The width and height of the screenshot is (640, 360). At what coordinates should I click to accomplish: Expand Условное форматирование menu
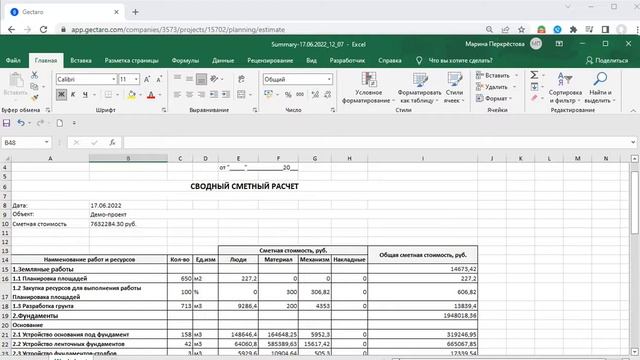[368, 88]
